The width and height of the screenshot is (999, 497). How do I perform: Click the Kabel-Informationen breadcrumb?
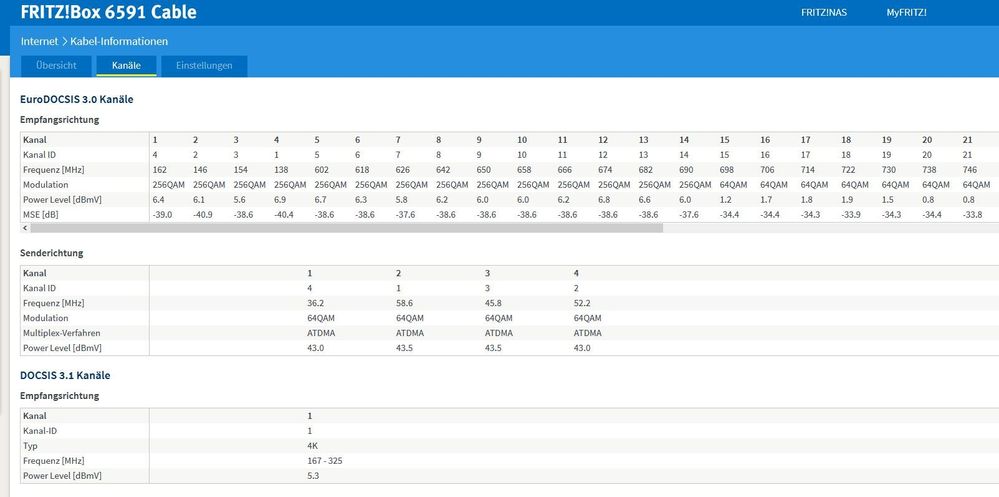tap(119, 41)
